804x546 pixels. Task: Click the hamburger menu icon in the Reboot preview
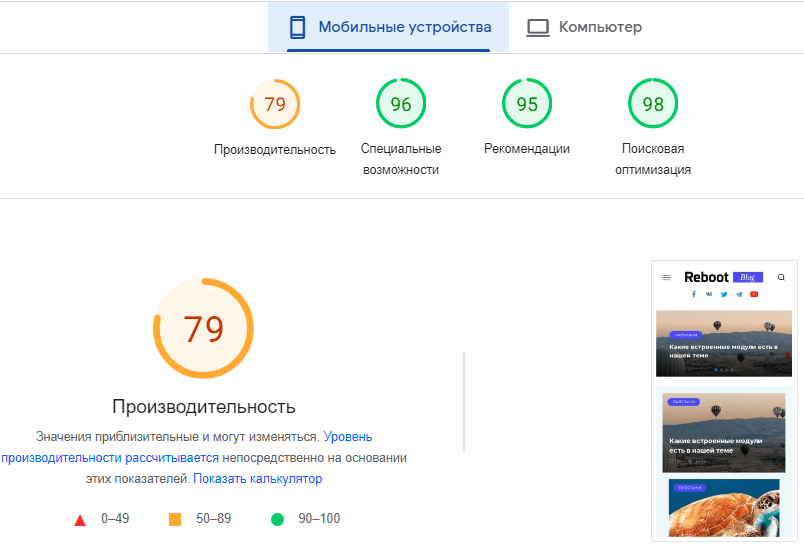[x=667, y=277]
